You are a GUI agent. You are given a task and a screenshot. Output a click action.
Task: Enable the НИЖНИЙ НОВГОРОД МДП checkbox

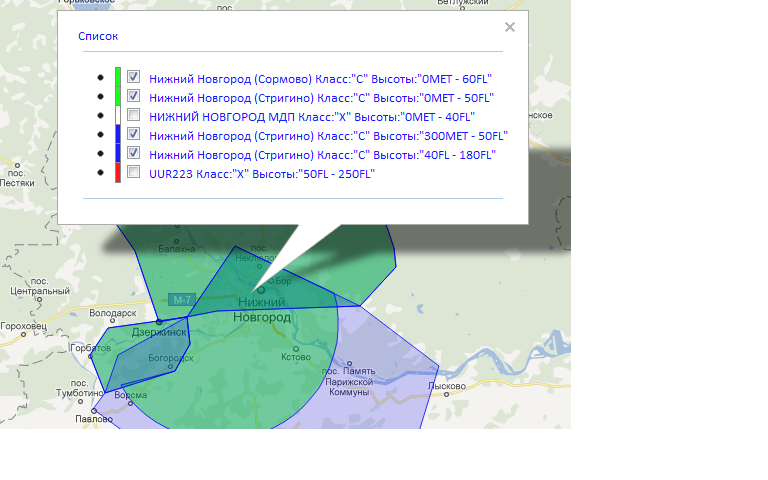133,115
